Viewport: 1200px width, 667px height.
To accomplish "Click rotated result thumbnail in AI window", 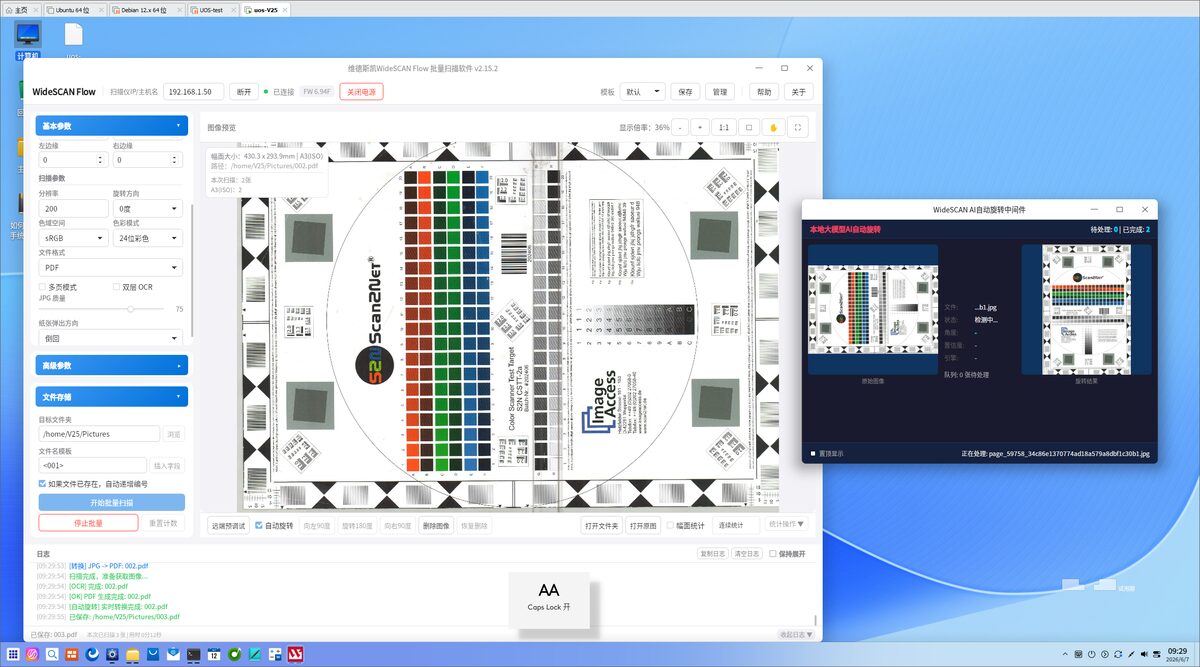I will click(1086, 310).
